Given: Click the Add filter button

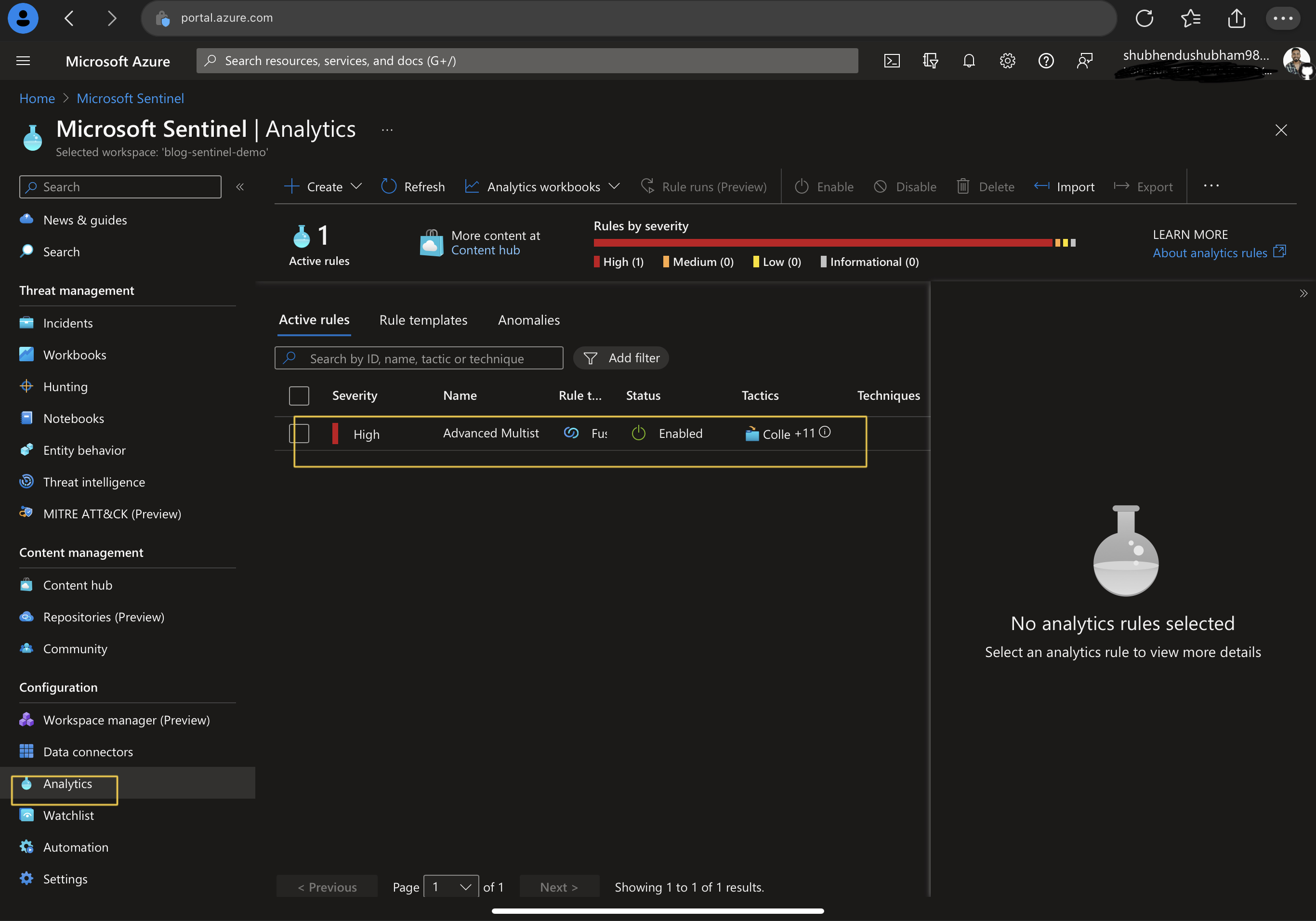Looking at the screenshot, I should 621,357.
